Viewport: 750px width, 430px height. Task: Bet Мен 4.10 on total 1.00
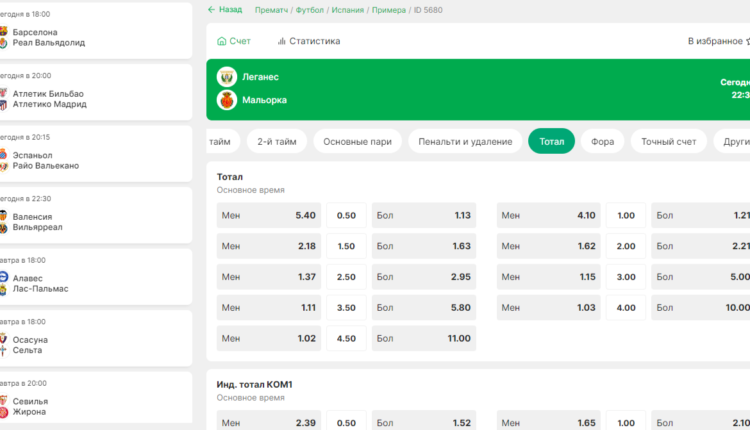(549, 215)
